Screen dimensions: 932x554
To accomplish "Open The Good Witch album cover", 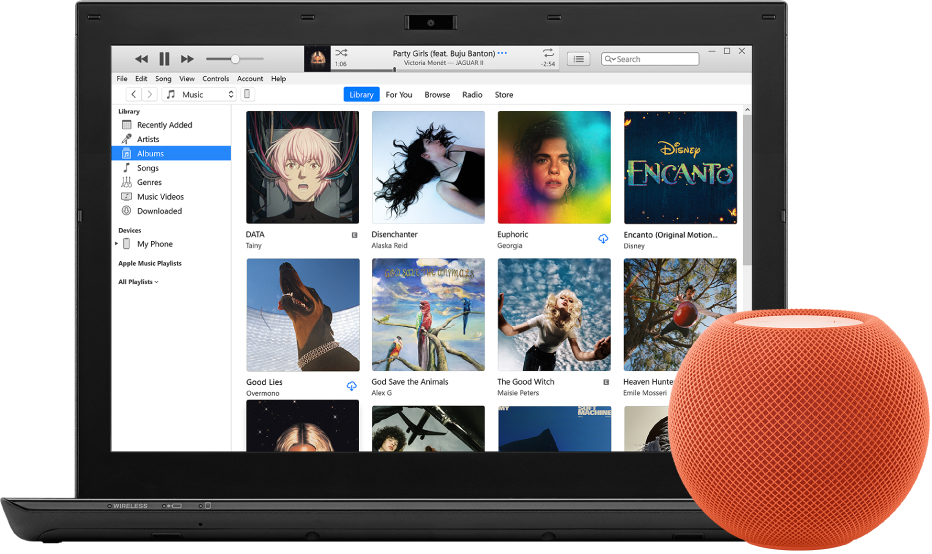I will (554, 314).
